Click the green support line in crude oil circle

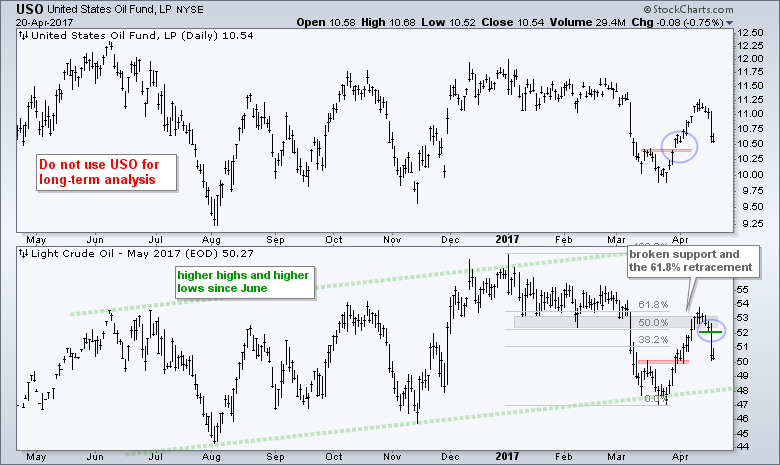(x=710, y=332)
